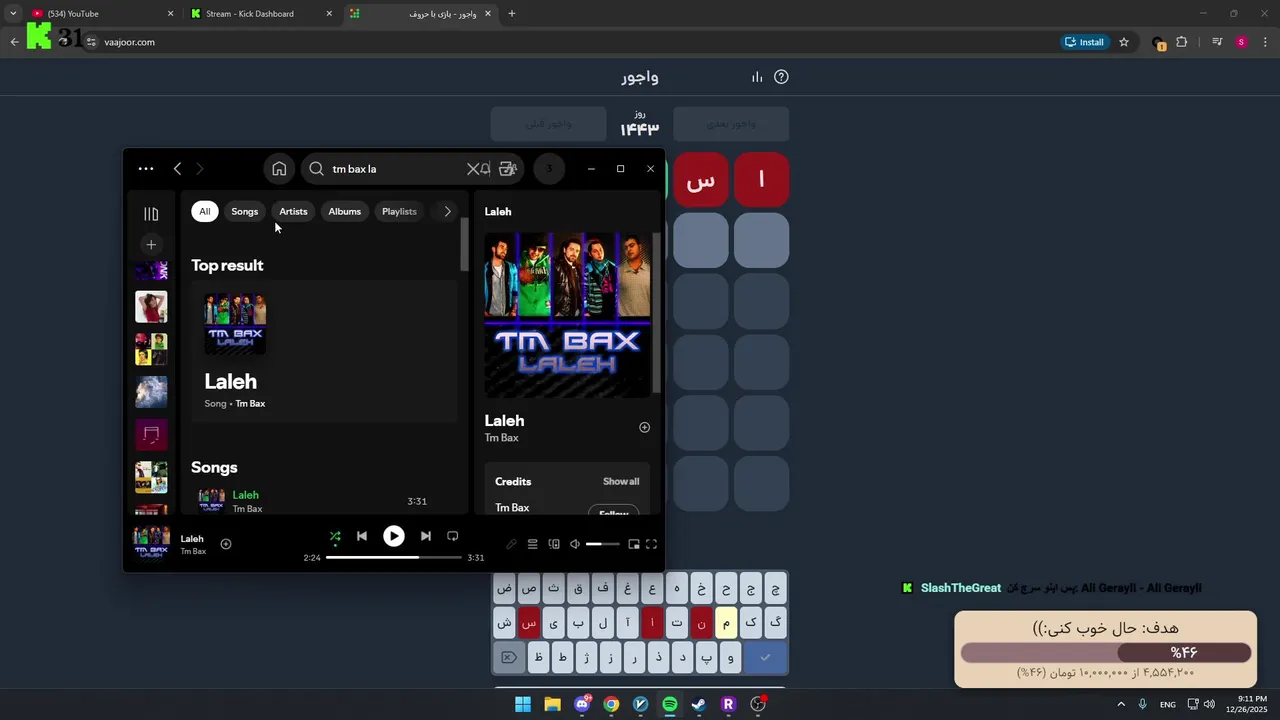Select the All filter chip

[204, 211]
